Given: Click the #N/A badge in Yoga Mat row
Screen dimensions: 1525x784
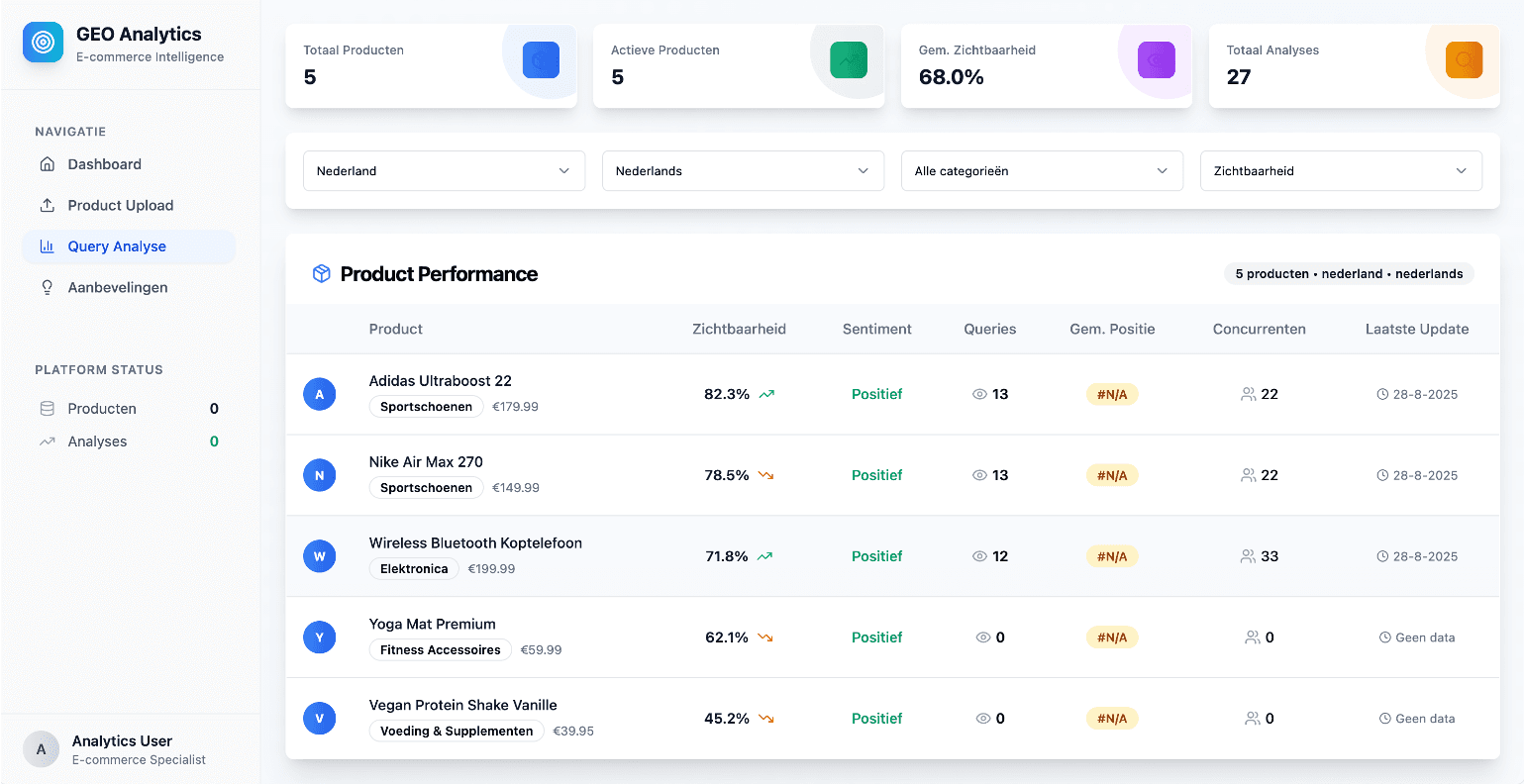Looking at the screenshot, I should point(1112,637).
